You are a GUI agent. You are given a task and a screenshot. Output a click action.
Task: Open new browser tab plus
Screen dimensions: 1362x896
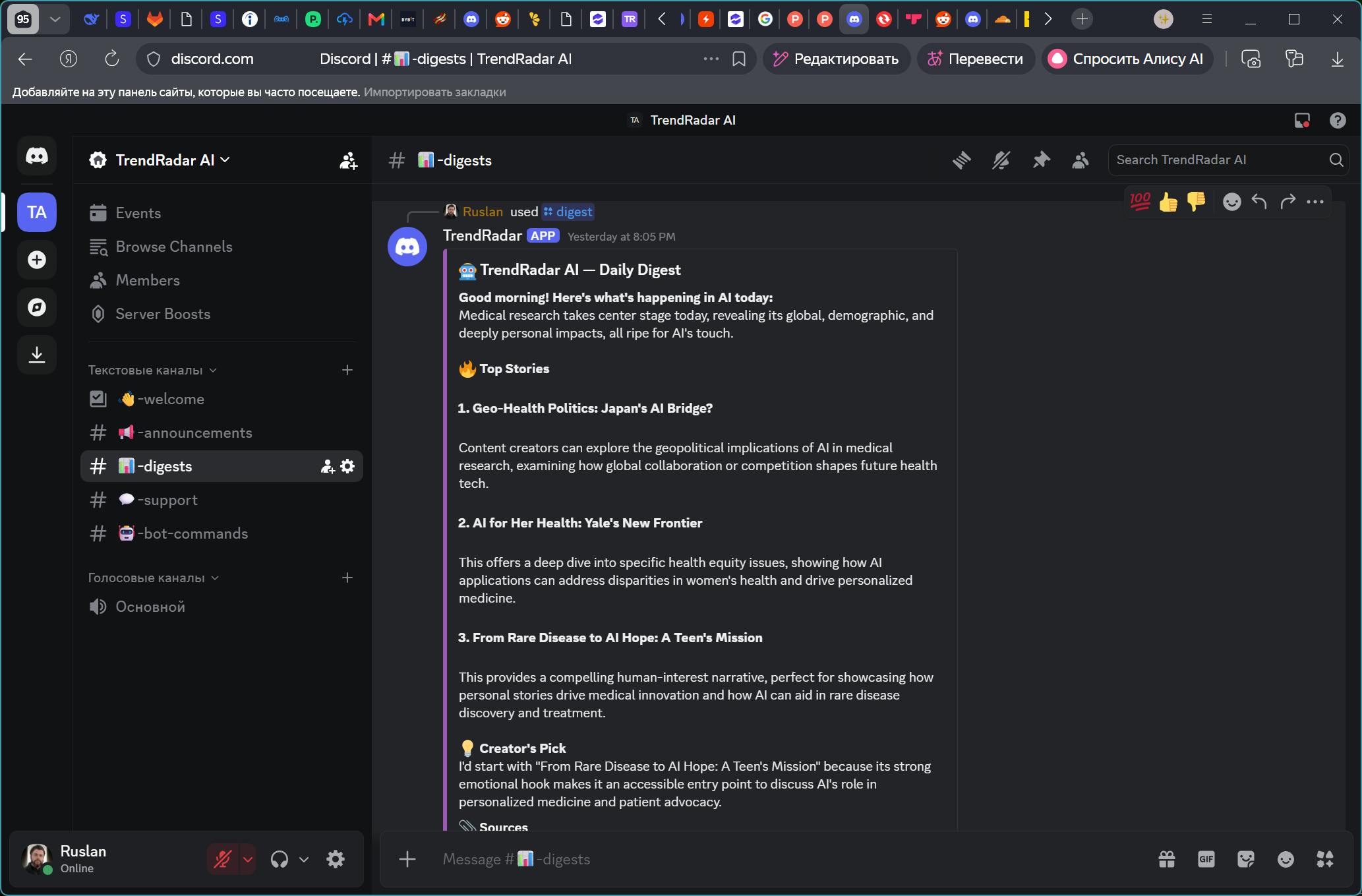(1082, 19)
